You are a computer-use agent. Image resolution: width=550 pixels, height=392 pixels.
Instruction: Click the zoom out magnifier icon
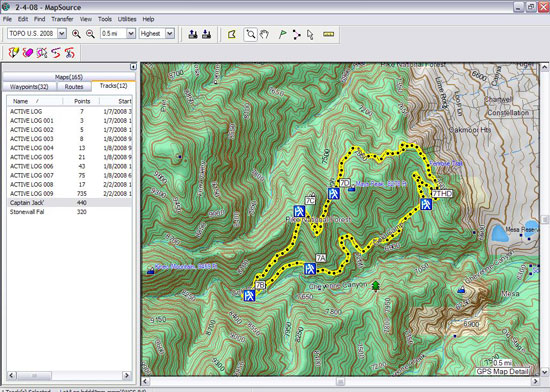click(90, 34)
